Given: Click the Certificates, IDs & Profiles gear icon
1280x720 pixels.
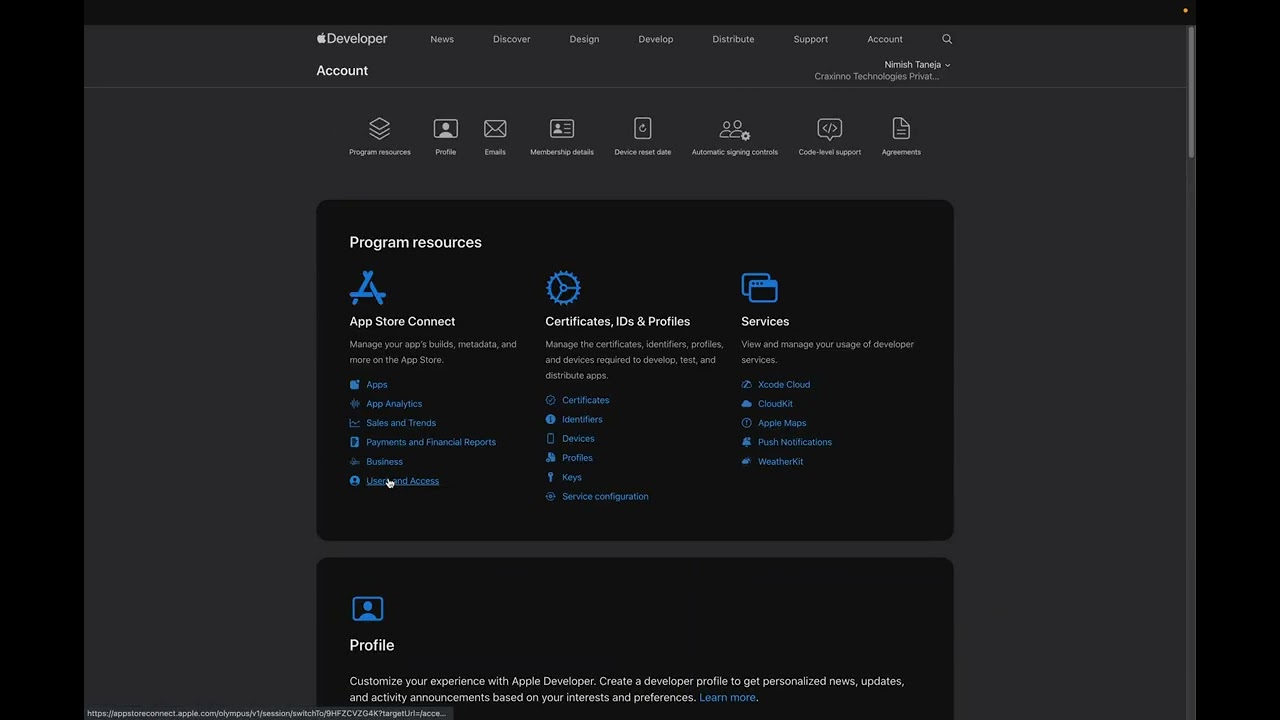Looking at the screenshot, I should (x=563, y=288).
